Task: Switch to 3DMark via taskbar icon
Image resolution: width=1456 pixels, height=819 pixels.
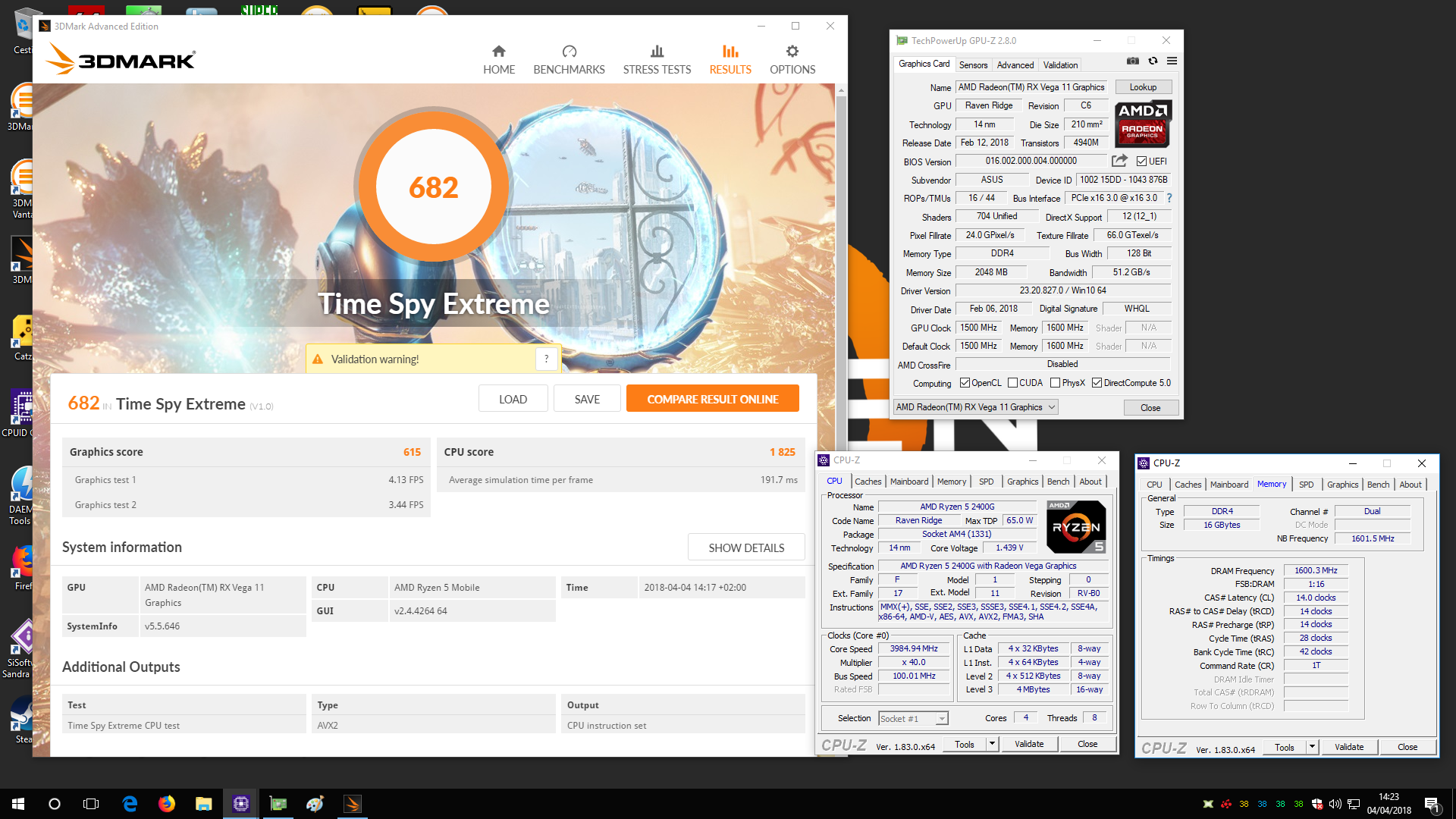Action: pos(353,804)
